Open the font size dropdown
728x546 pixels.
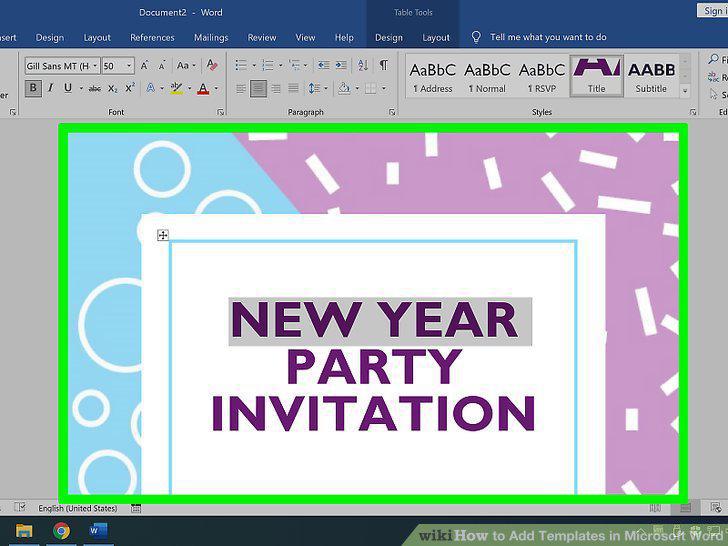click(129, 66)
